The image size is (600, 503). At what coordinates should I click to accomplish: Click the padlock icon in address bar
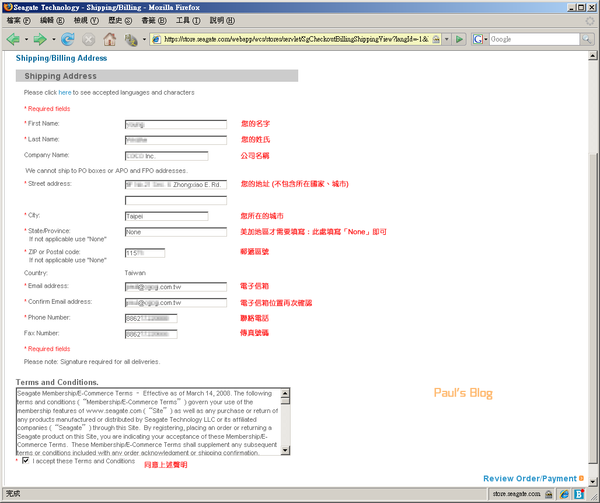(x=435, y=39)
